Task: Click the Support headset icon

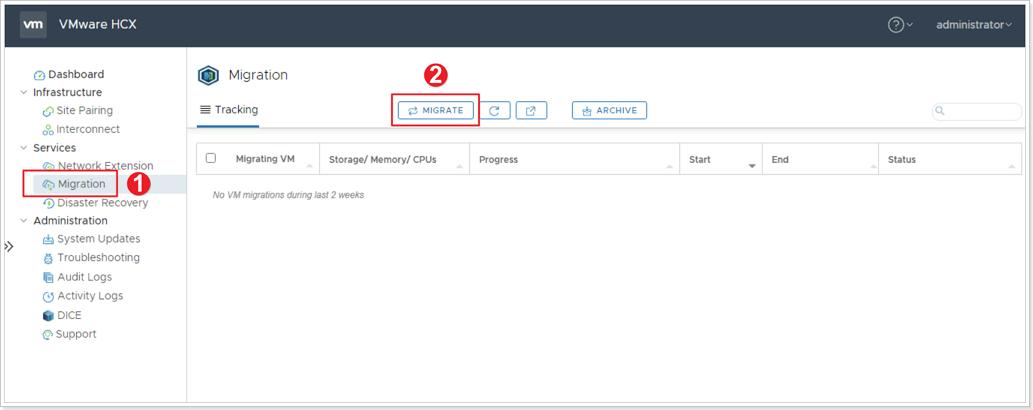Action: click(47, 335)
